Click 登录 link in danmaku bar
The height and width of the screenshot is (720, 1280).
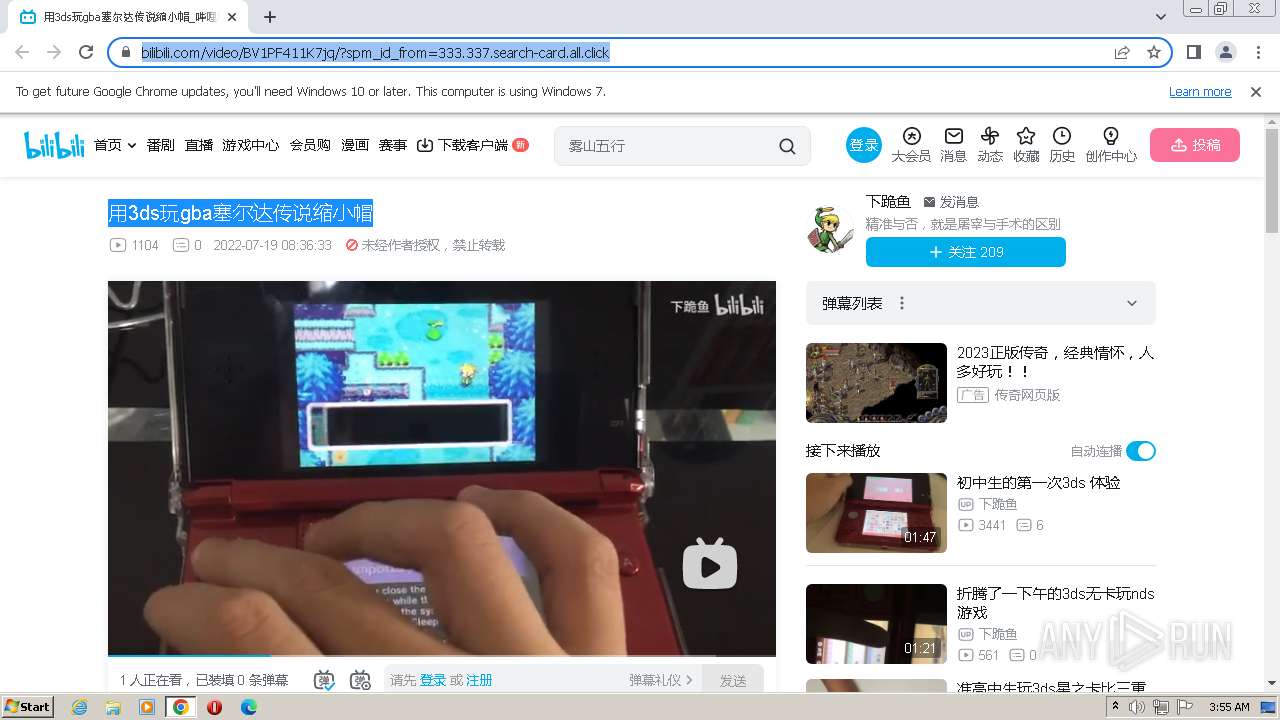coord(433,680)
